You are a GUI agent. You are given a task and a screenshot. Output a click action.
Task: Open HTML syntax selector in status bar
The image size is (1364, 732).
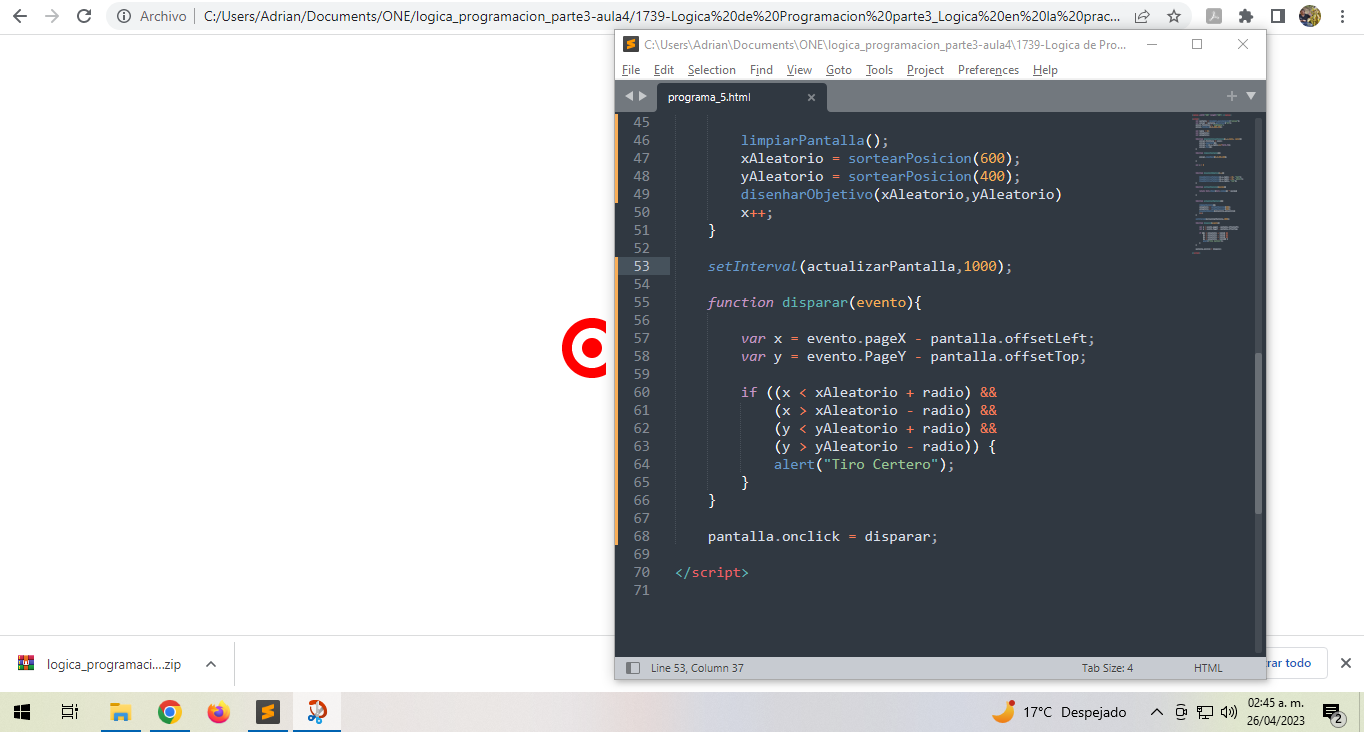(x=1208, y=667)
